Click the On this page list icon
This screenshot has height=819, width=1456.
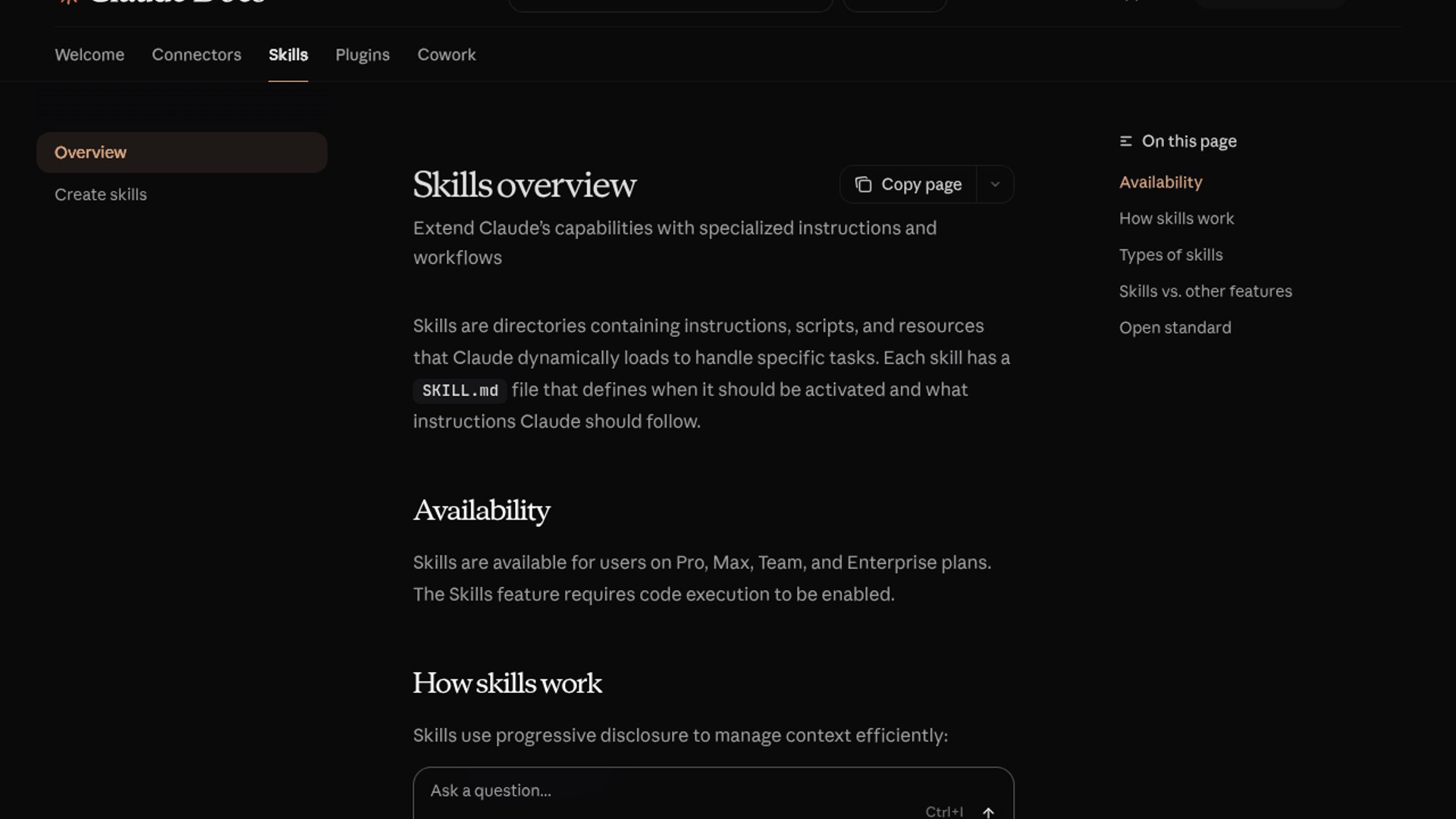[1125, 141]
